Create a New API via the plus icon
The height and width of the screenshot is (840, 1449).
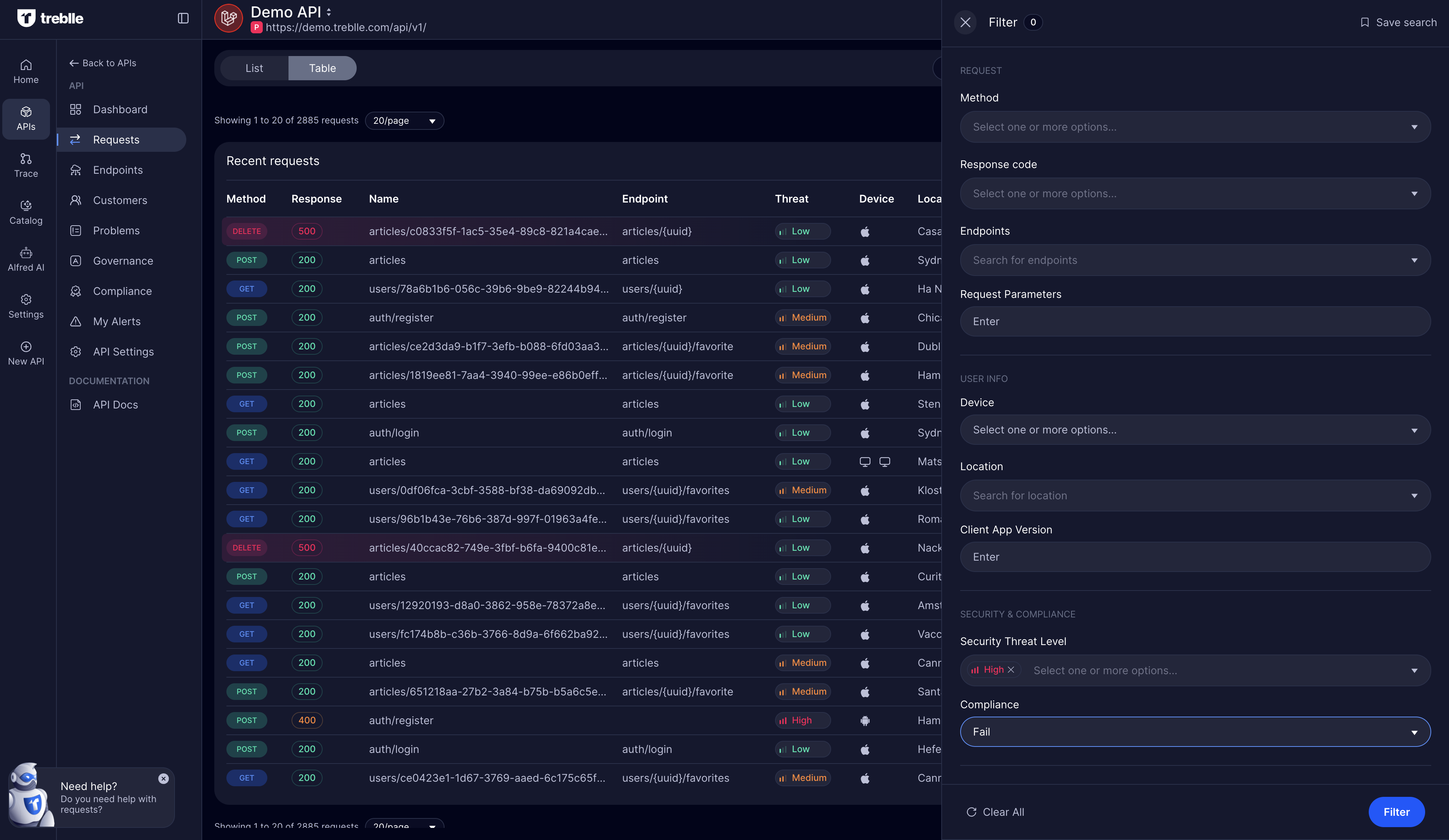[26, 352]
